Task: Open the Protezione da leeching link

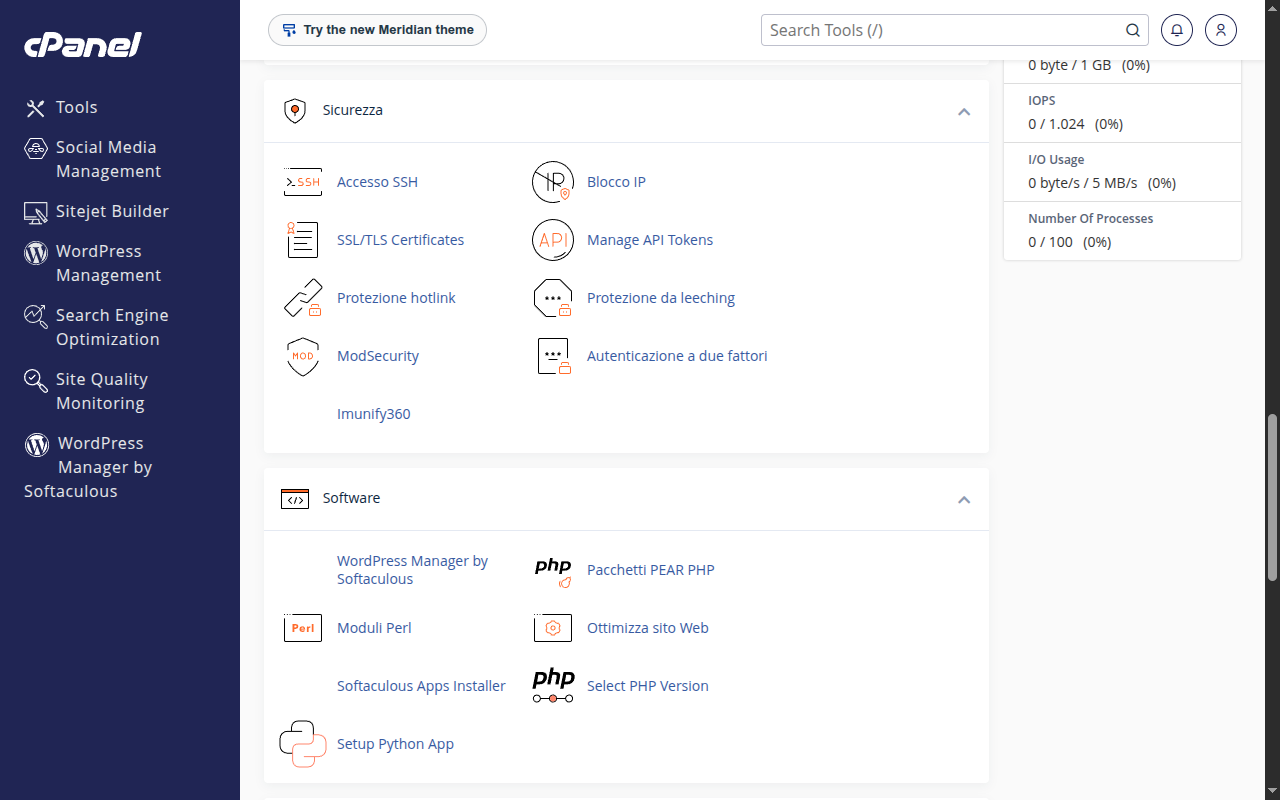Action: [661, 298]
